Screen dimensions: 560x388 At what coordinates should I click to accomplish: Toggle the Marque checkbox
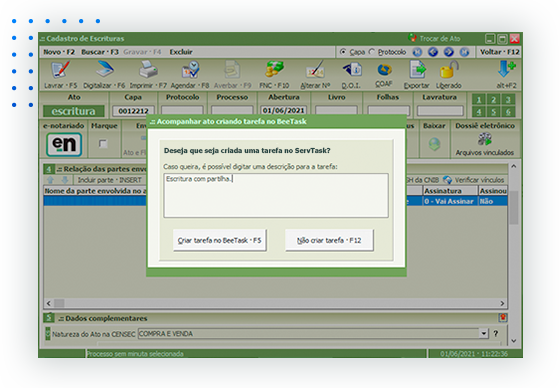click(x=103, y=144)
